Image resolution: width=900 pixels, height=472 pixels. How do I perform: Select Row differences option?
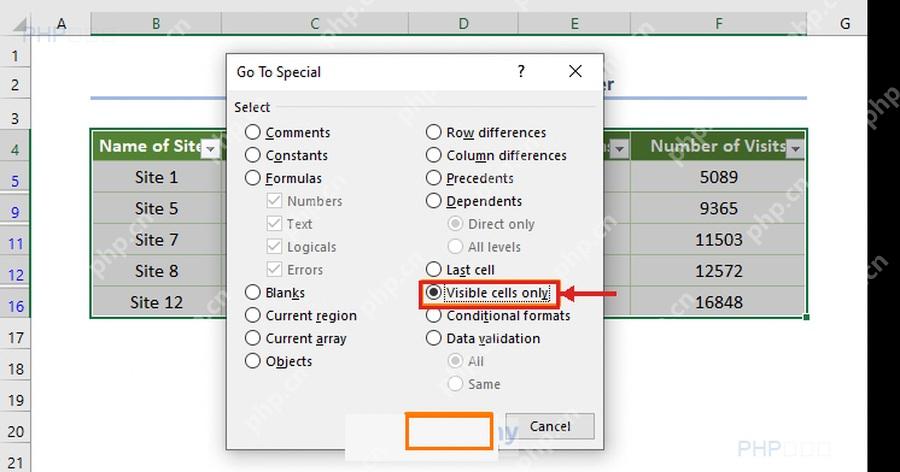point(486,133)
